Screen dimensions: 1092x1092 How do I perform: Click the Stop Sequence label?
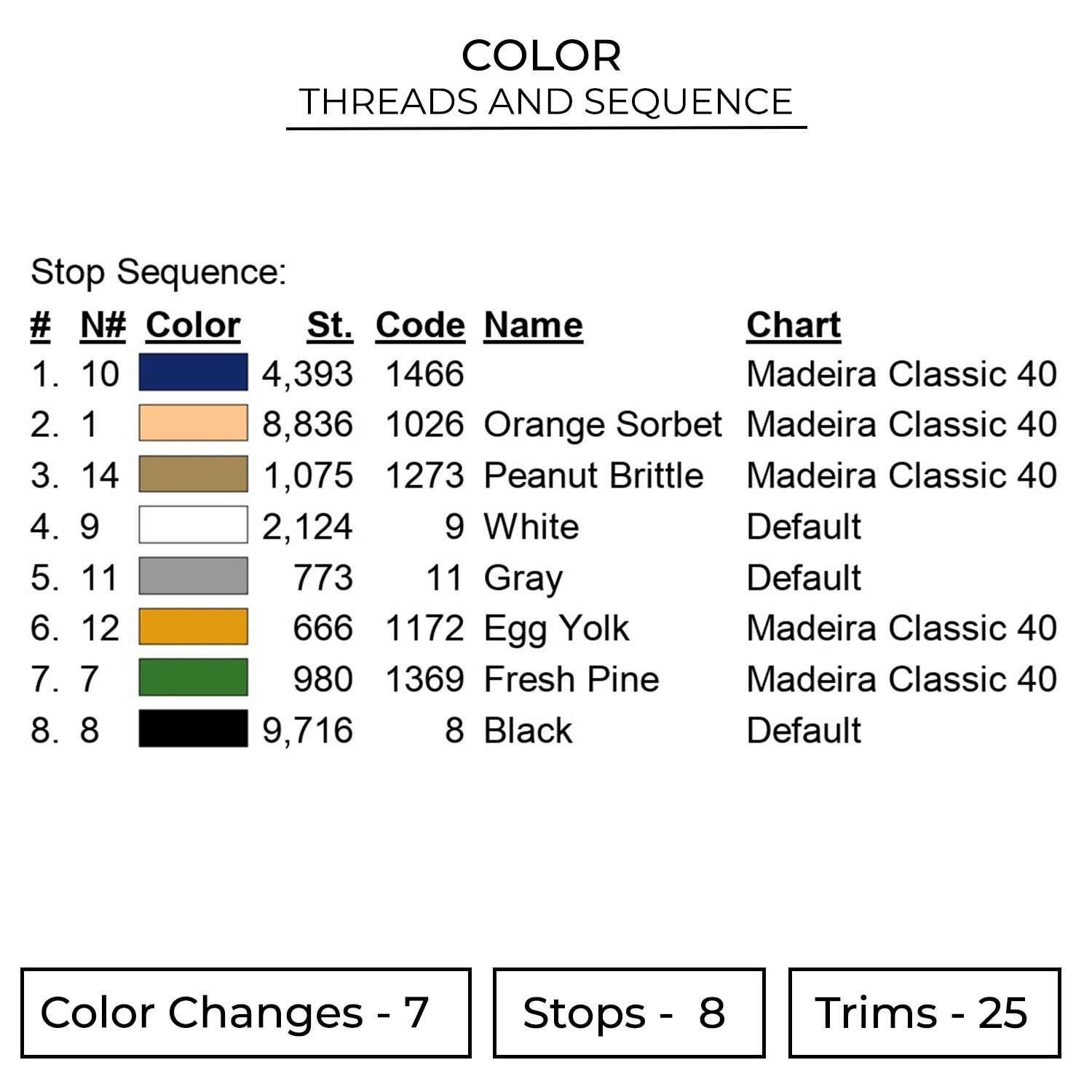point(159,272)
